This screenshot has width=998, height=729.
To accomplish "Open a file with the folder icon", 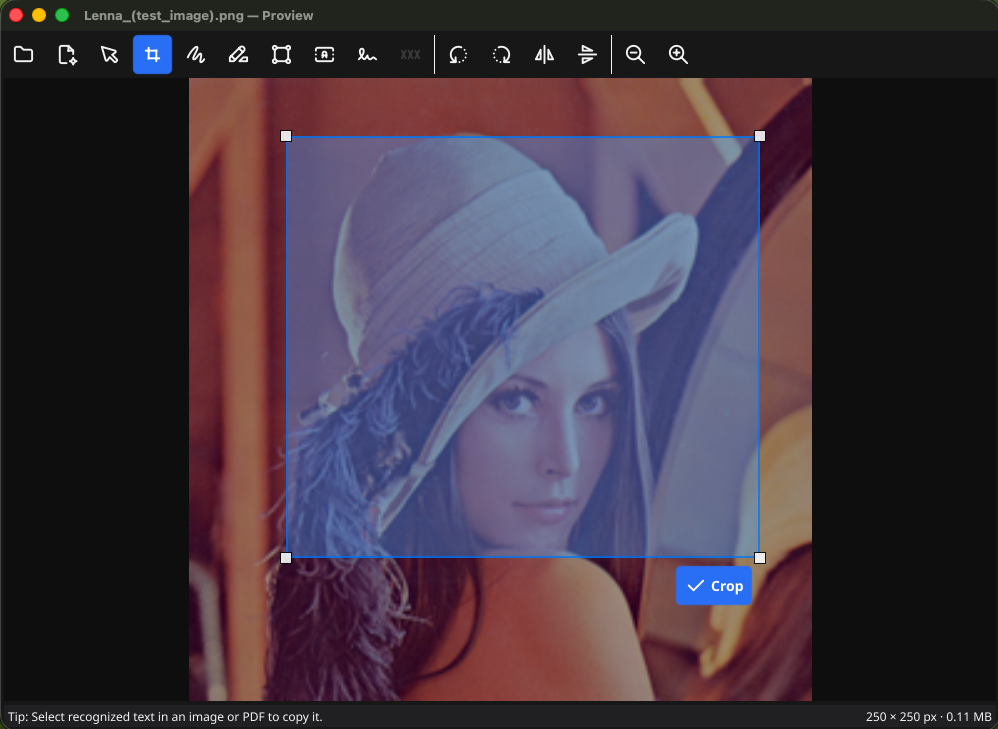I will coord(24,55).
